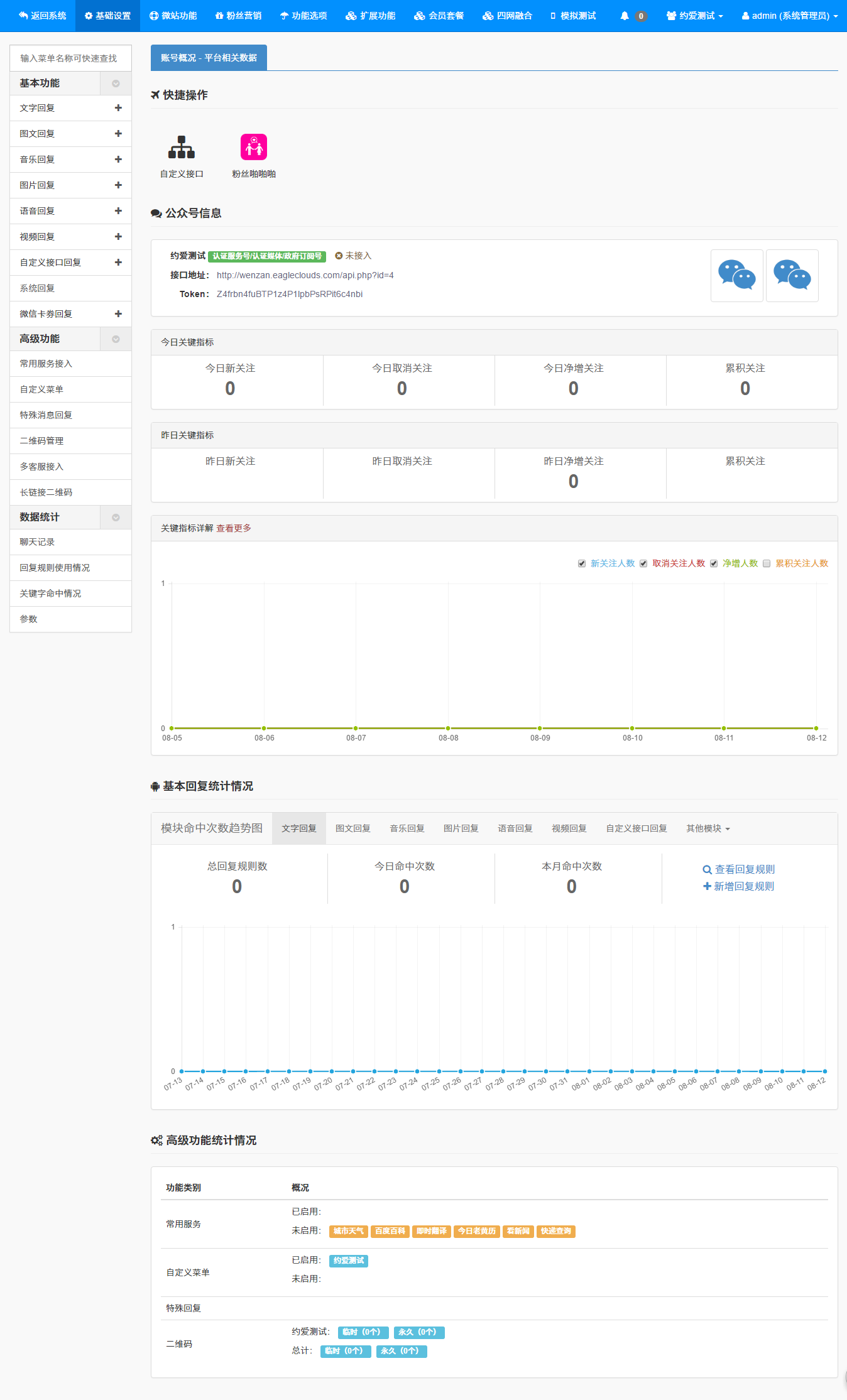Click the sidebar menu search field
This screenshot has height=1400, width=847.
70,58
